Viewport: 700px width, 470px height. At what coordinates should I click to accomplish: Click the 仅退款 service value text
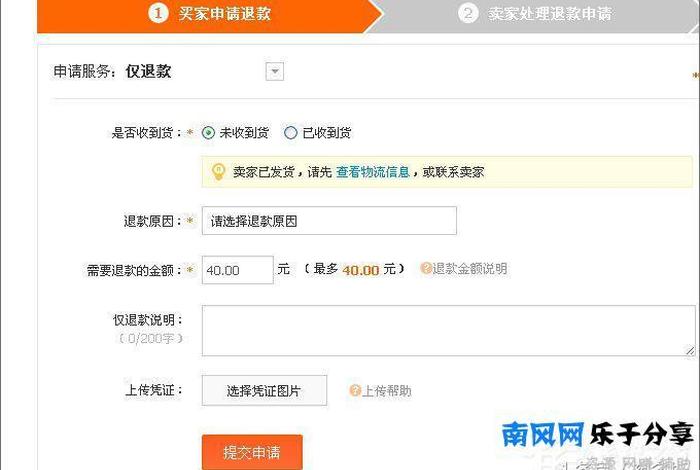click(148, 71)
